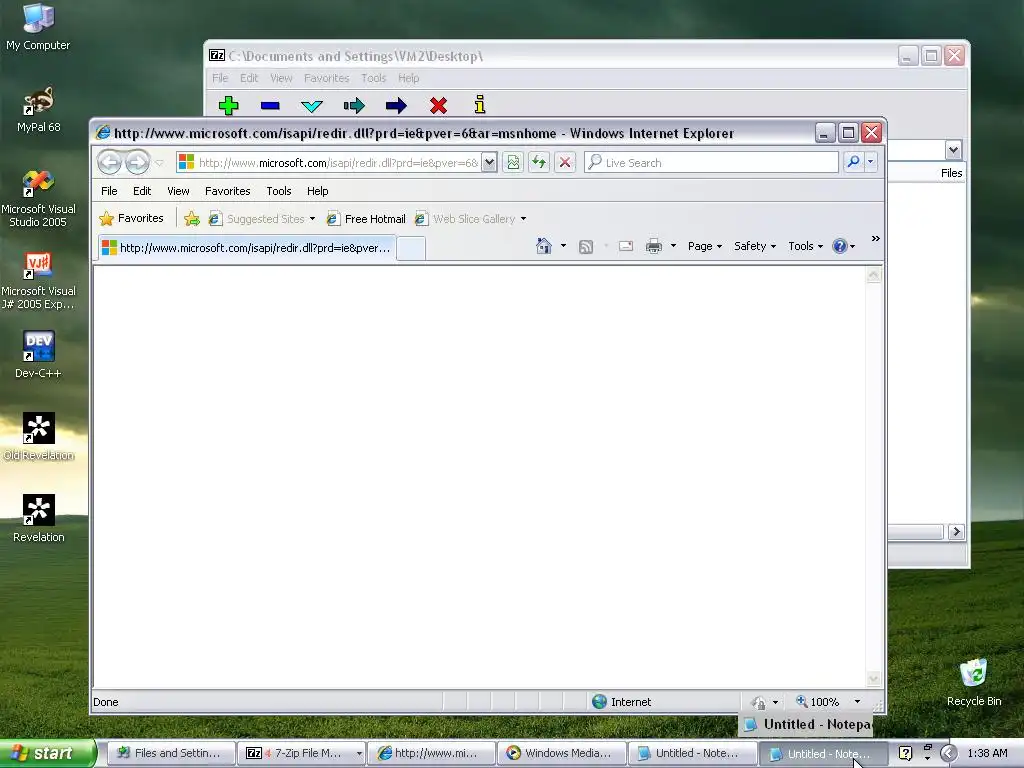Click the Test checkmark icon in 7-Zip

click(312, 106)
